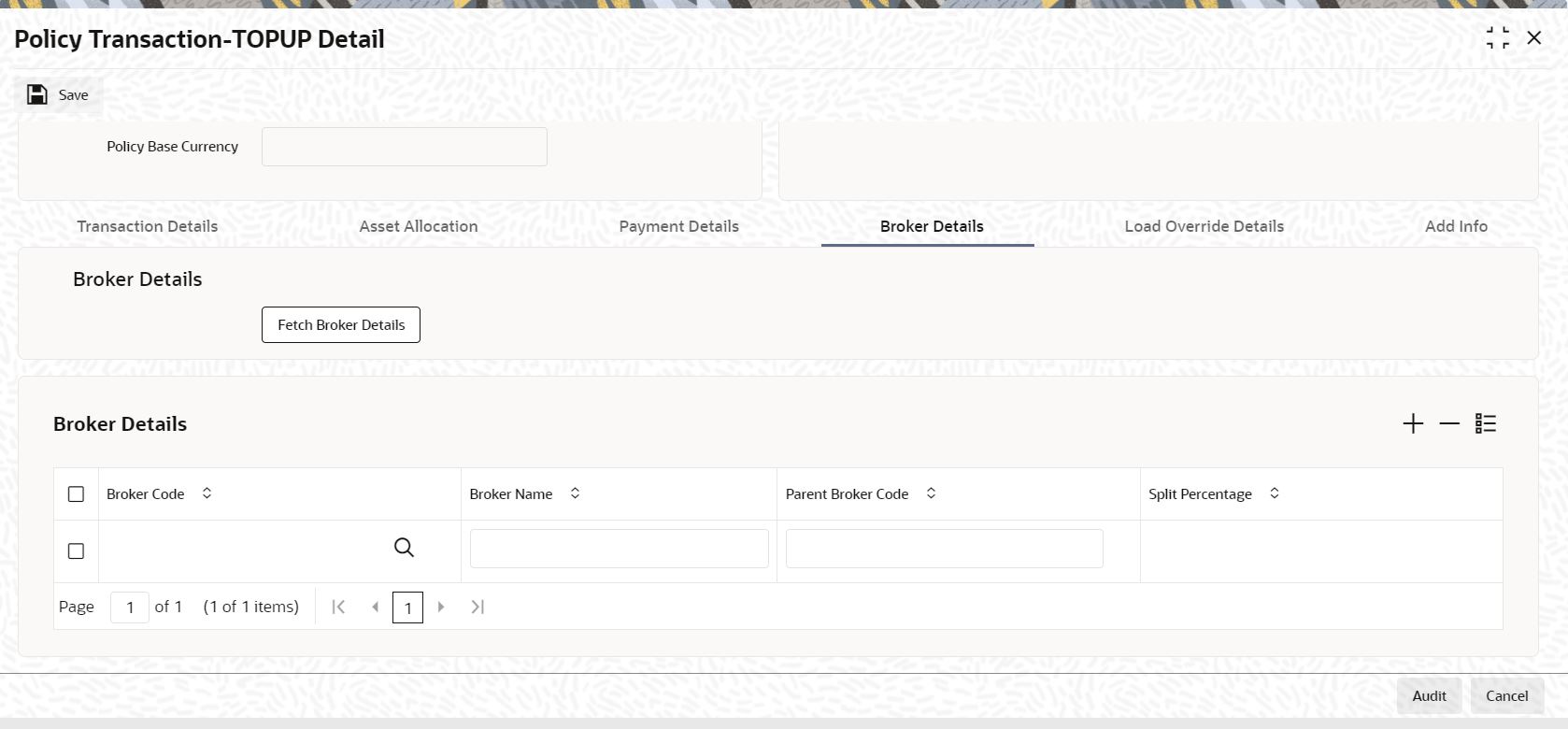Tick the first broker row checkbox
1568x729 pixels.
(77, 551)
